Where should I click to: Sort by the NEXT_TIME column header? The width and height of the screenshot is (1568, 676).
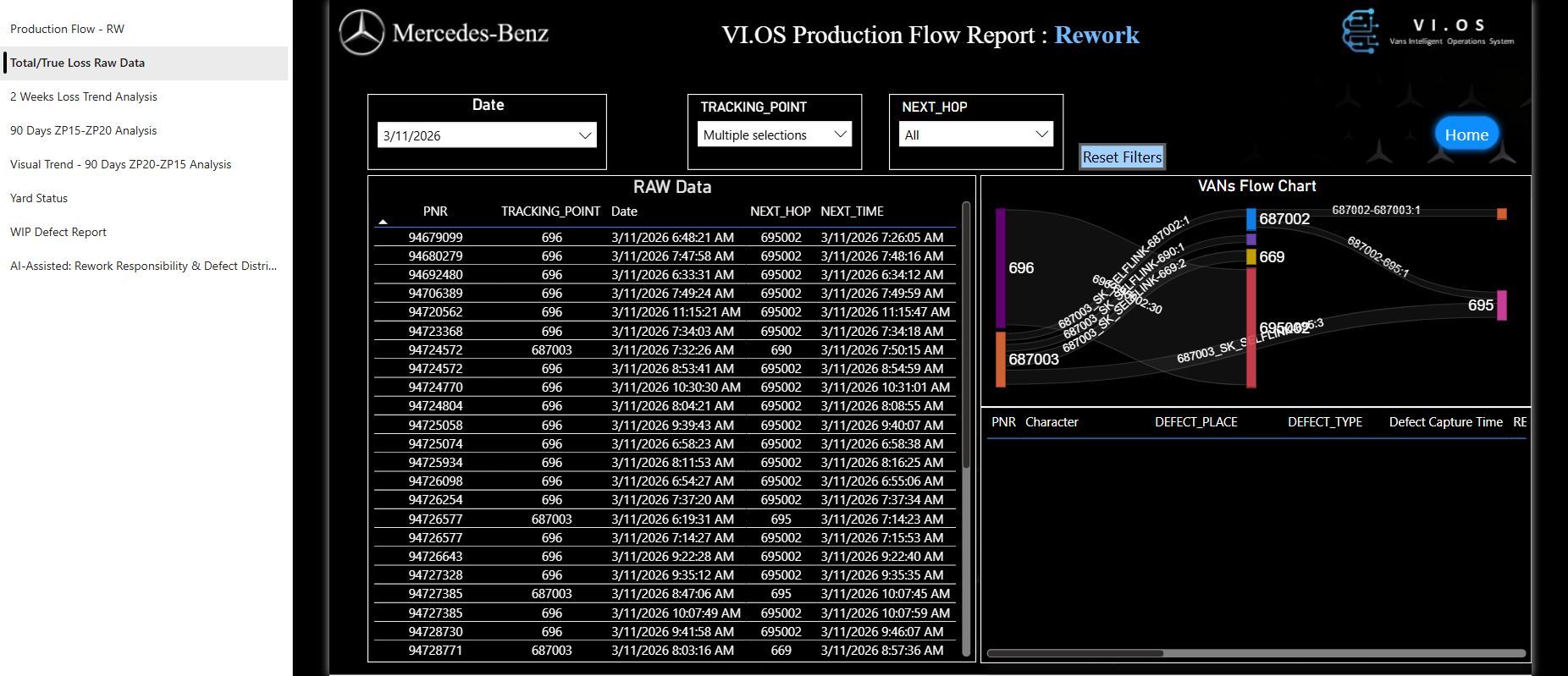[851, 212]
